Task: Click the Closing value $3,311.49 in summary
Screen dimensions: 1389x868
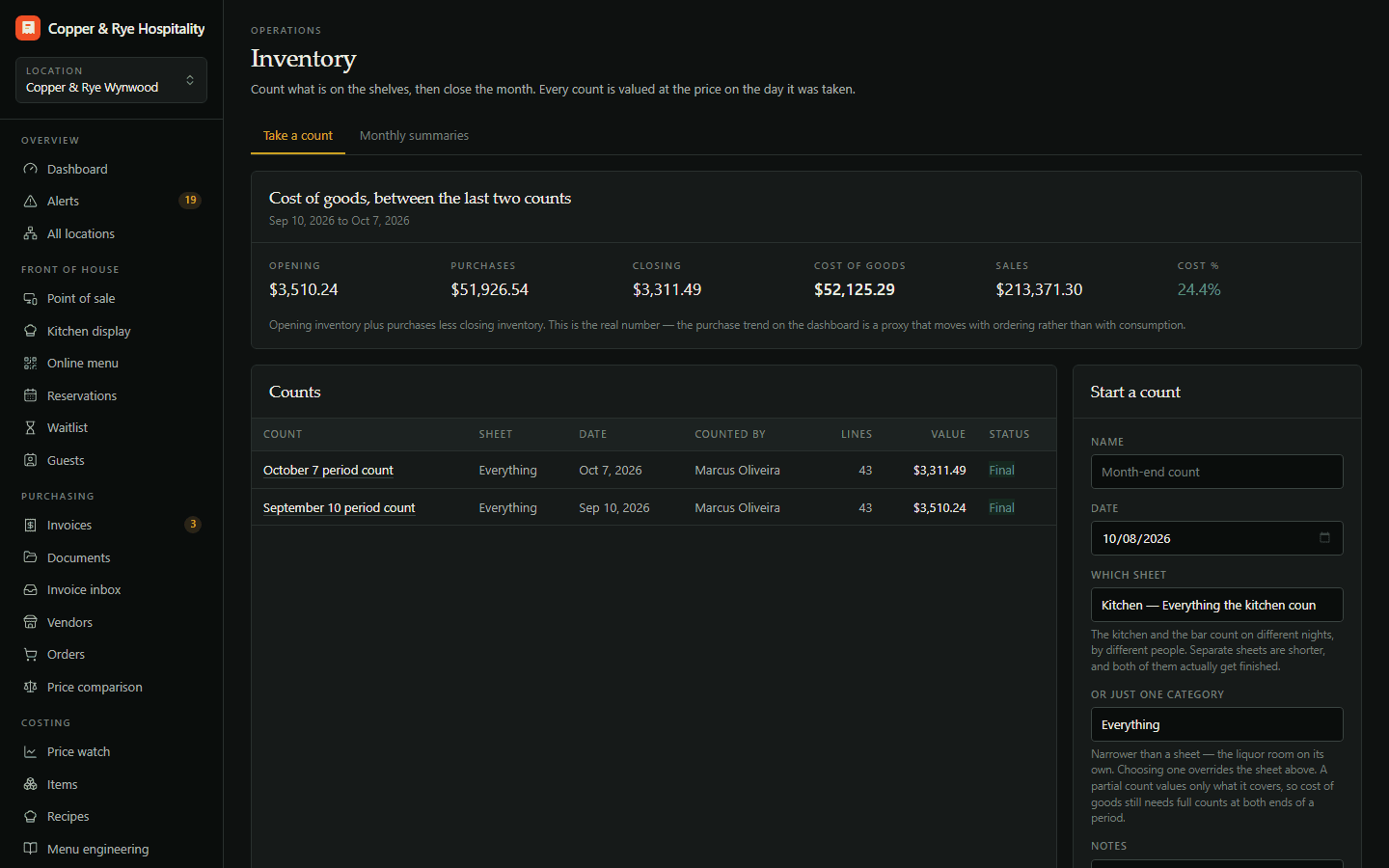Action: [667, 289]
